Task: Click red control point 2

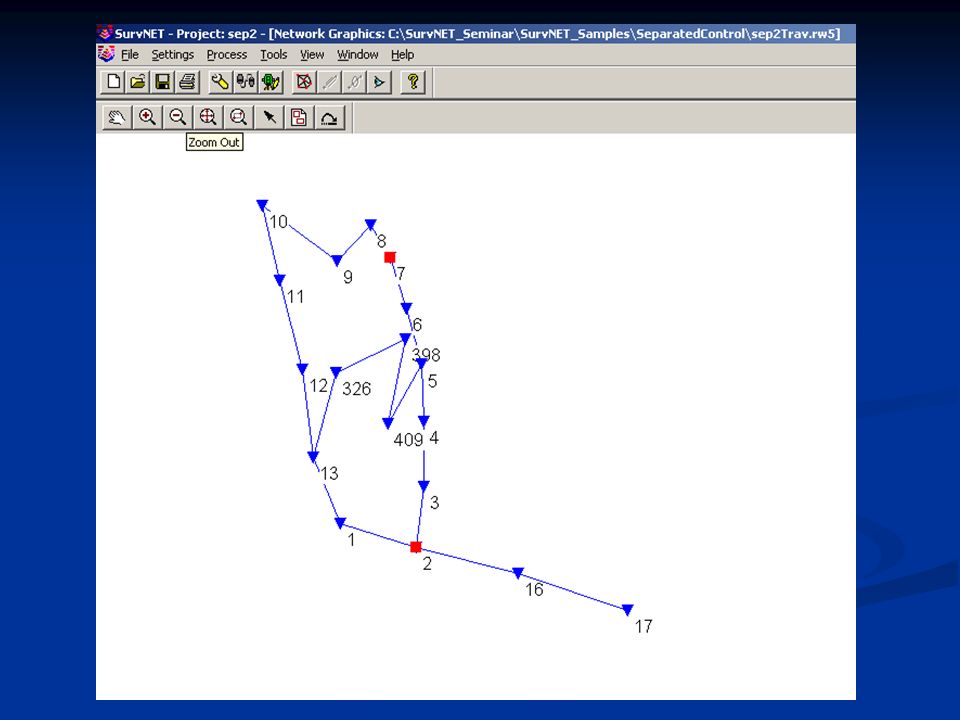Action: tap(416, 547)
